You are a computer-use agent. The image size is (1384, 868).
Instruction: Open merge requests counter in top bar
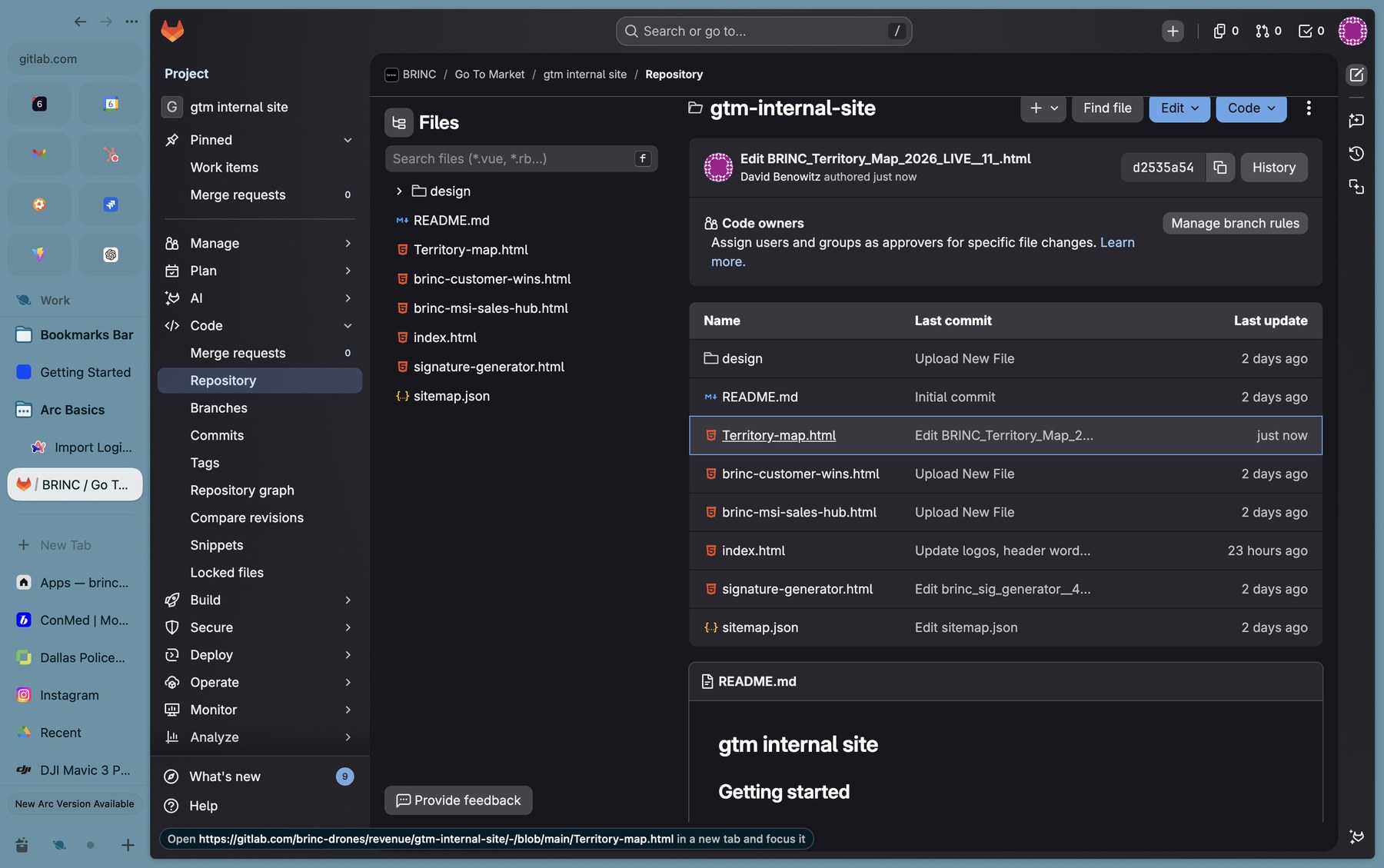pyautogui.click(x=1269, y=31)
